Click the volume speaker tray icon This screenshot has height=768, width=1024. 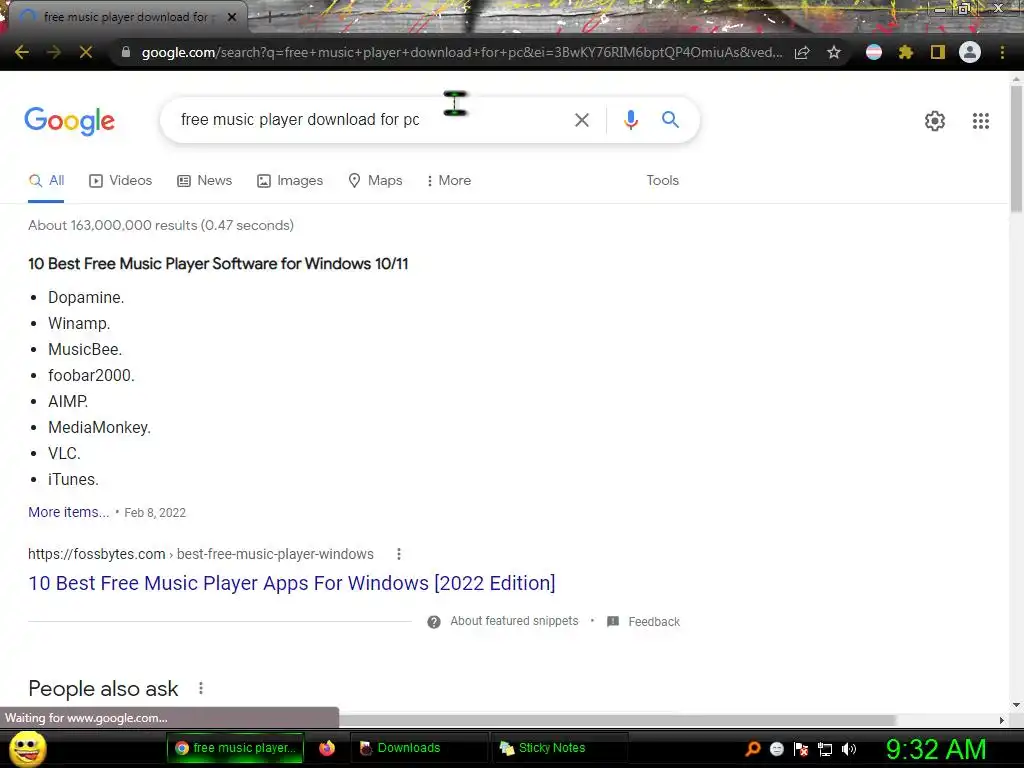pyautogui.click(x=848, y=749)
